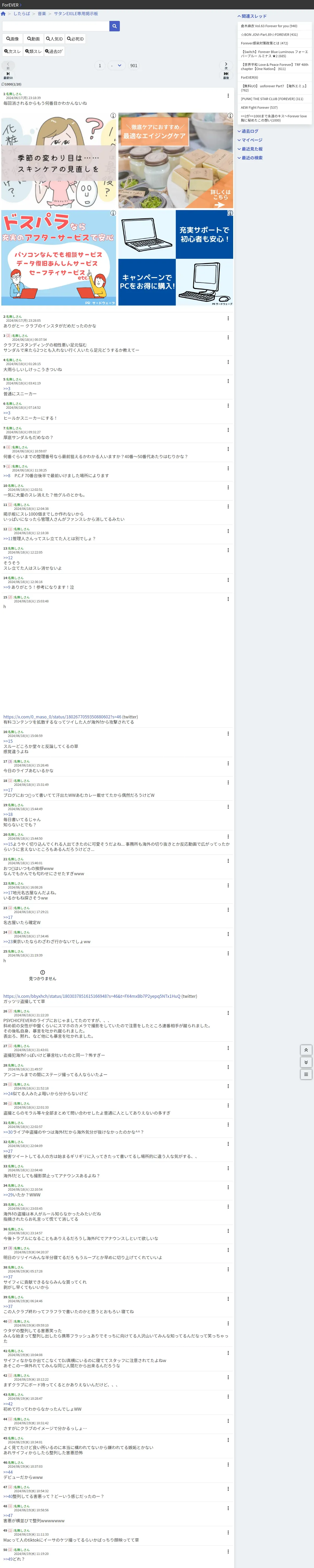314x1568 pixels.
Task: Open related thread 倉木麻衣 Vol.63 Forever for you
Action: pyautogui.click(x=274, y=26)
